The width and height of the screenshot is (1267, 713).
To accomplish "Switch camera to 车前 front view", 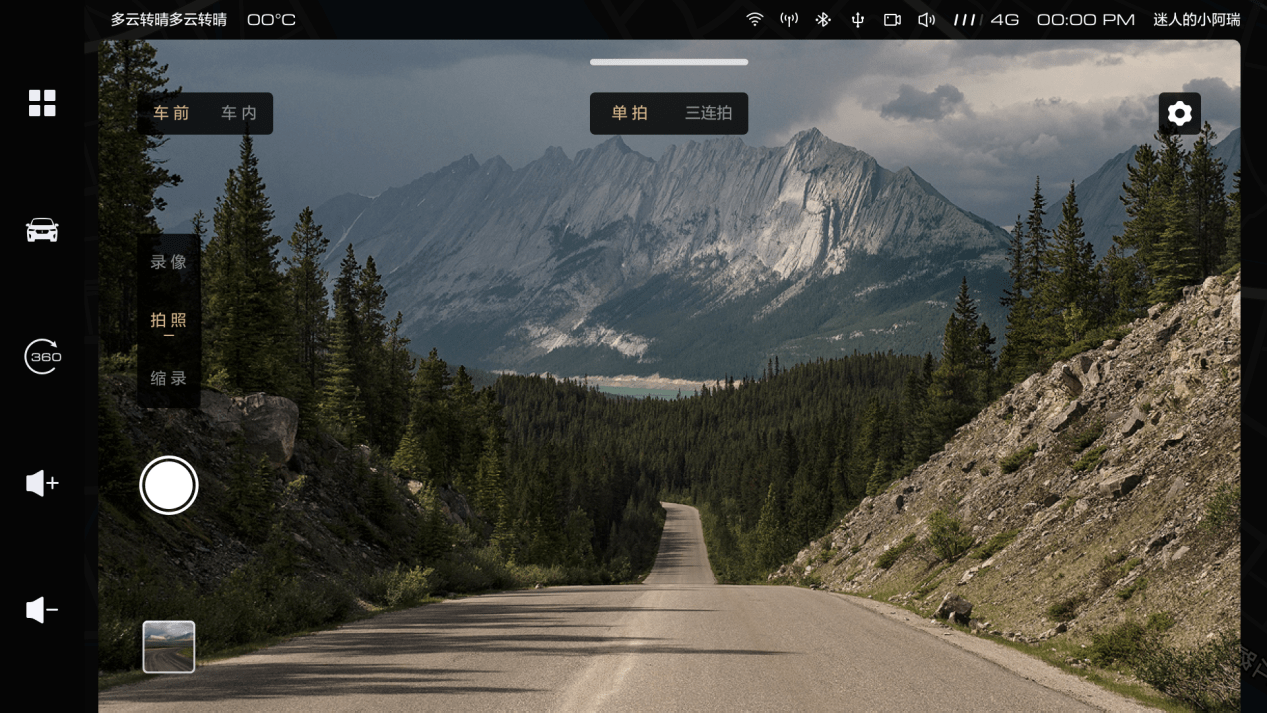I will click(171, 113).
